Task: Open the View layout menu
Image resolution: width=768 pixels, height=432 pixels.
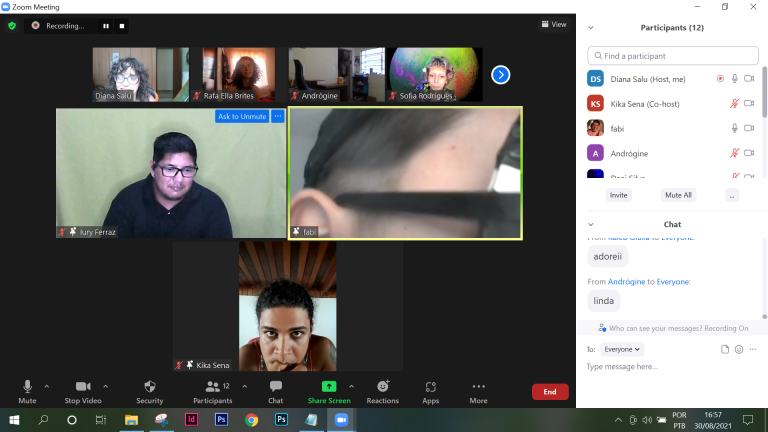Action: click(x=554, y=24)
